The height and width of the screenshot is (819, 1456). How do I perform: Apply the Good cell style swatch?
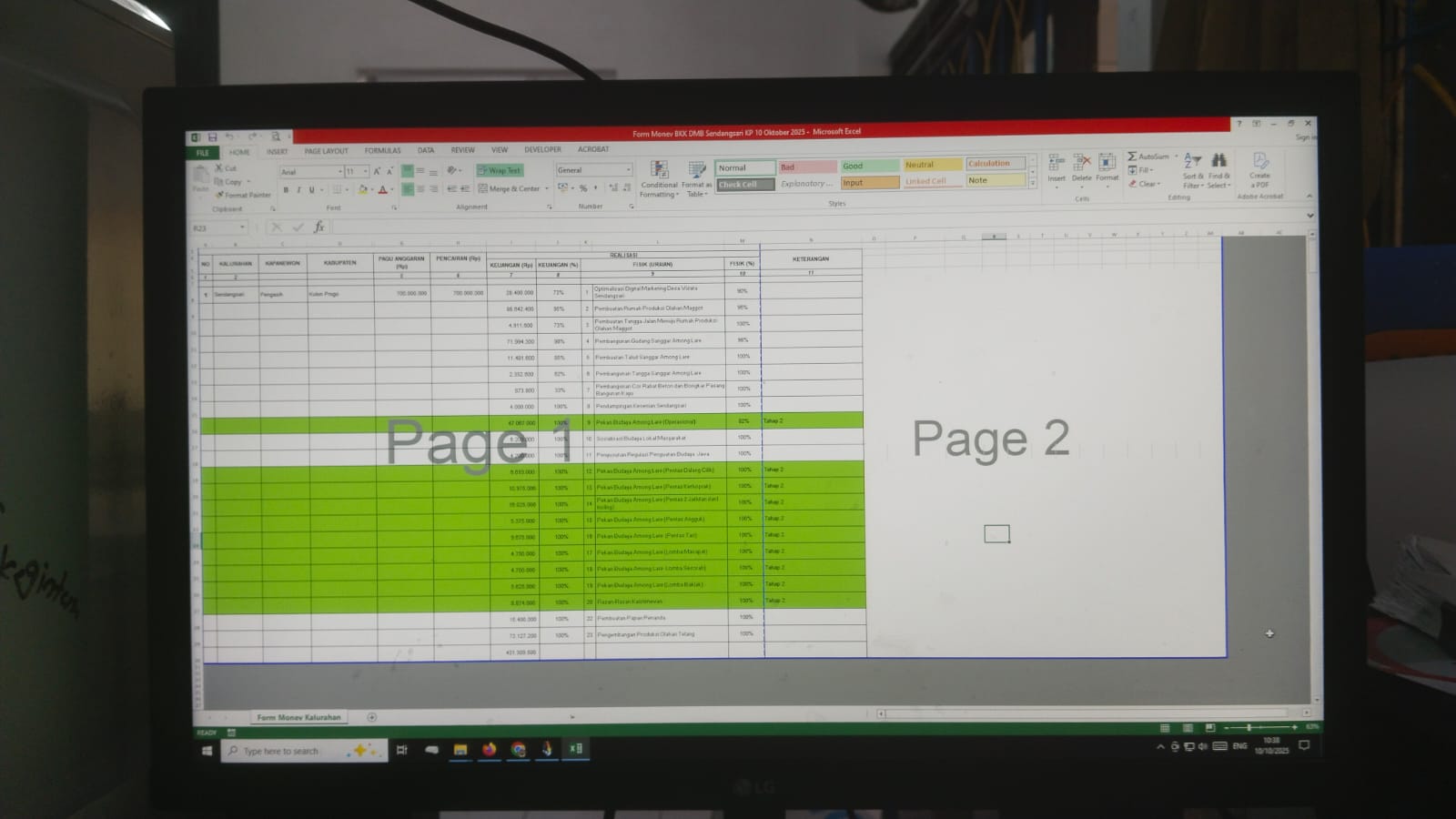click(869, 166)
